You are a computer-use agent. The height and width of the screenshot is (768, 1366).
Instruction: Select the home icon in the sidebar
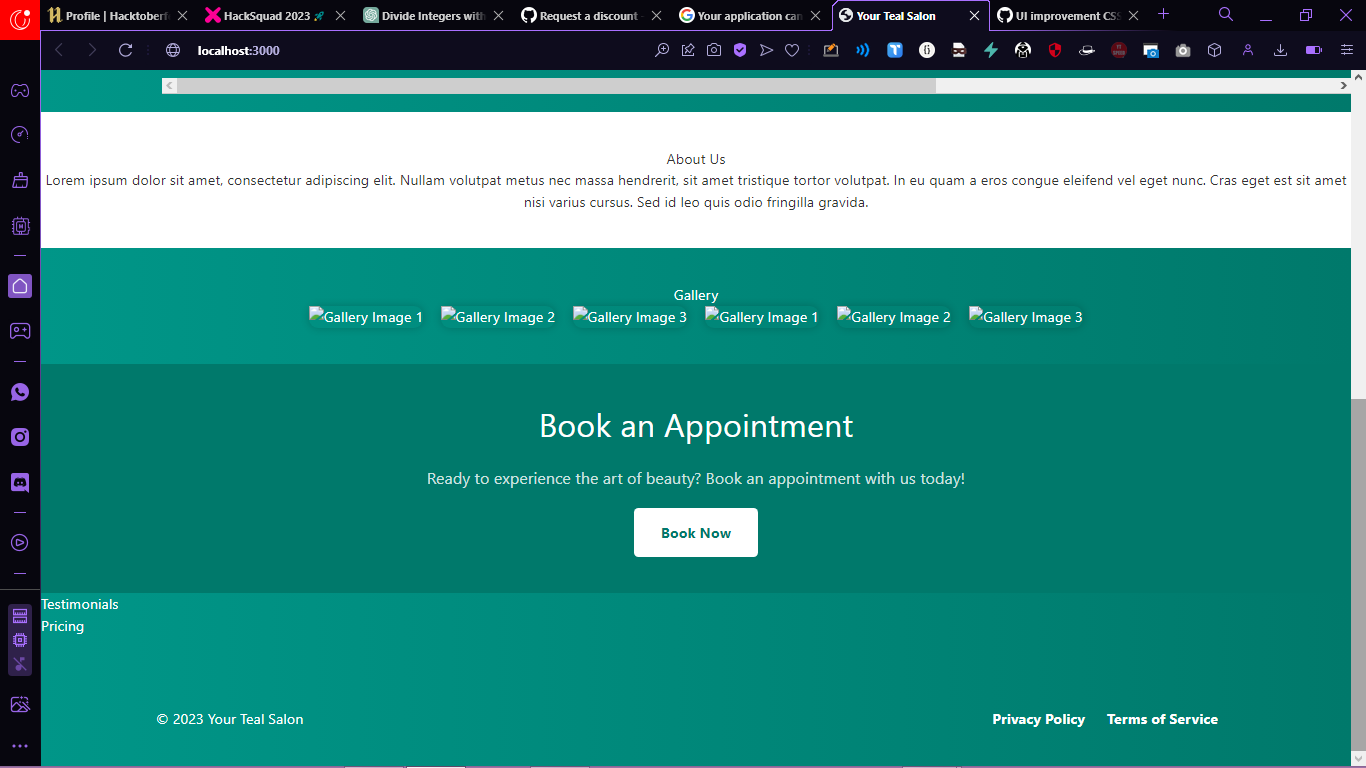(20, 286)
